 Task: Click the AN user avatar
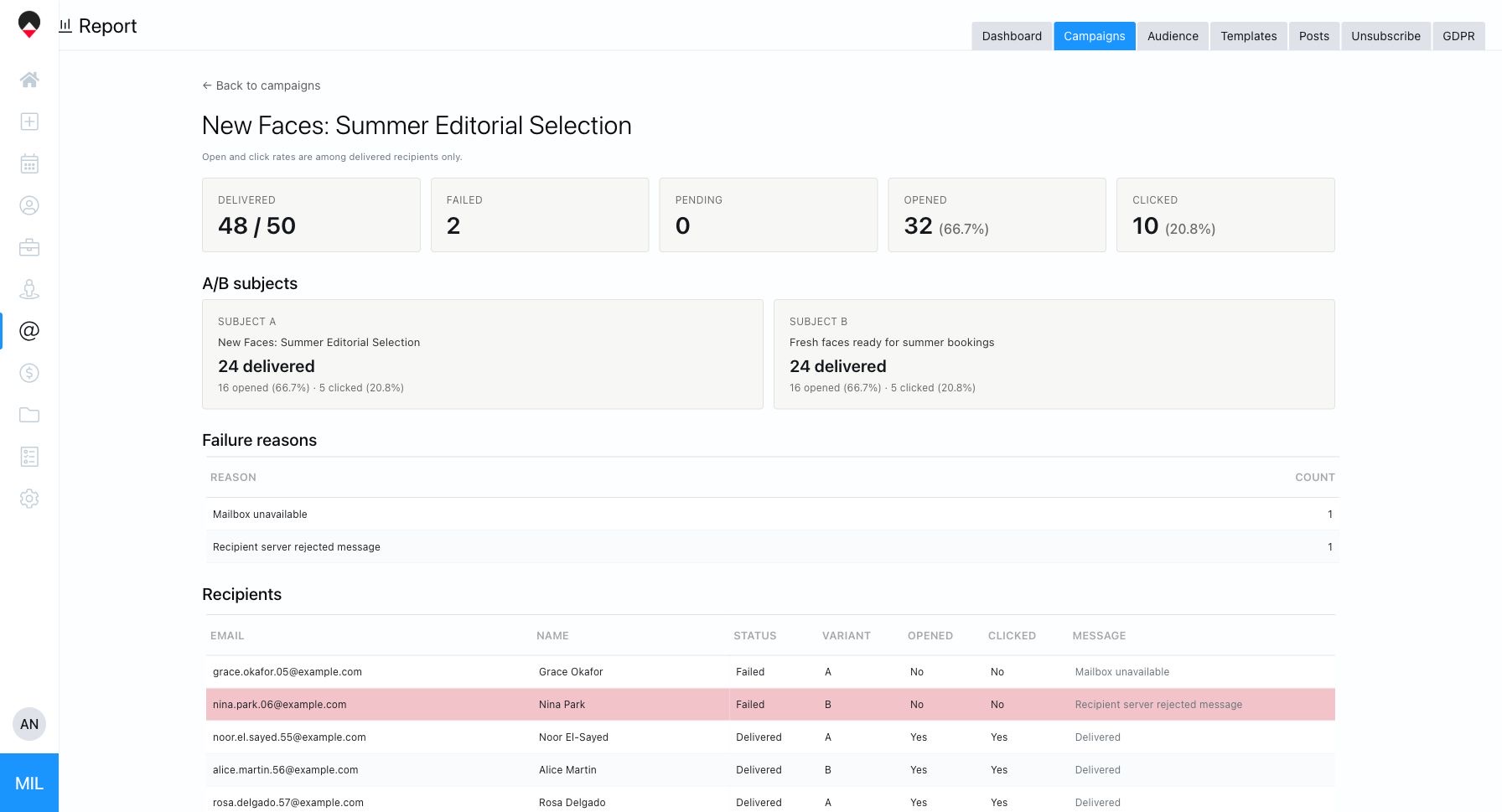(29, 724)
